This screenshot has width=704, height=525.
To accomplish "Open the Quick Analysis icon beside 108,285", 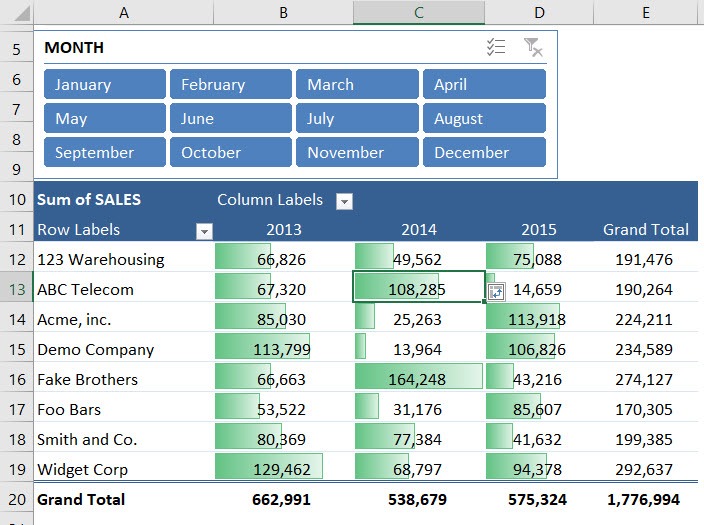I will pos(496,292).
